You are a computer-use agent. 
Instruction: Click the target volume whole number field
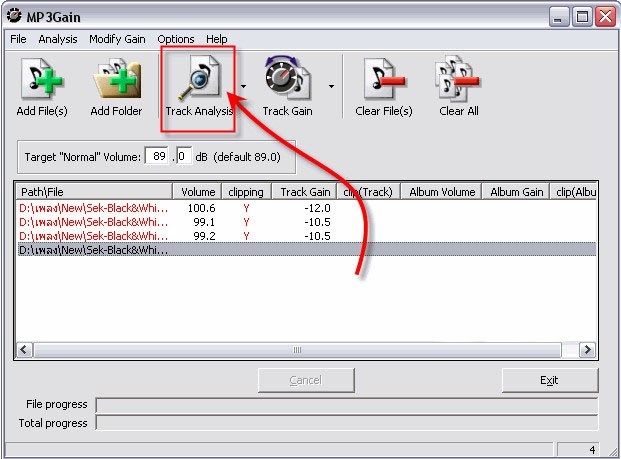(x=157, y=156)
